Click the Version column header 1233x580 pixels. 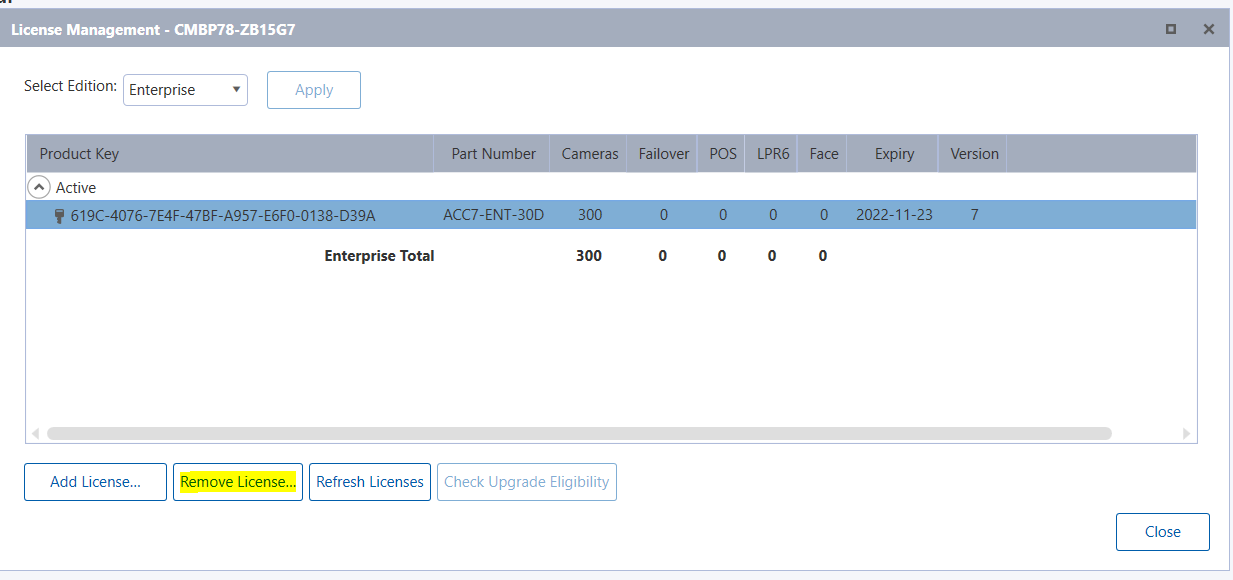point(971,153)
